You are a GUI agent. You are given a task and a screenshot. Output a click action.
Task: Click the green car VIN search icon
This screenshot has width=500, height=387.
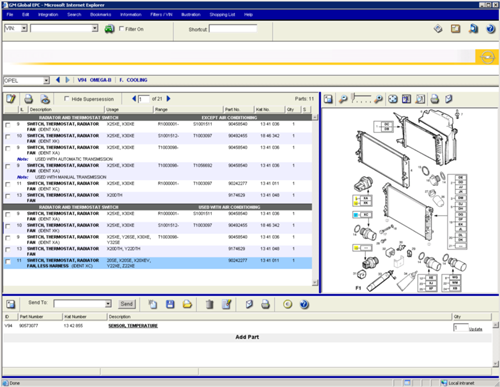[x=109, y=29]
